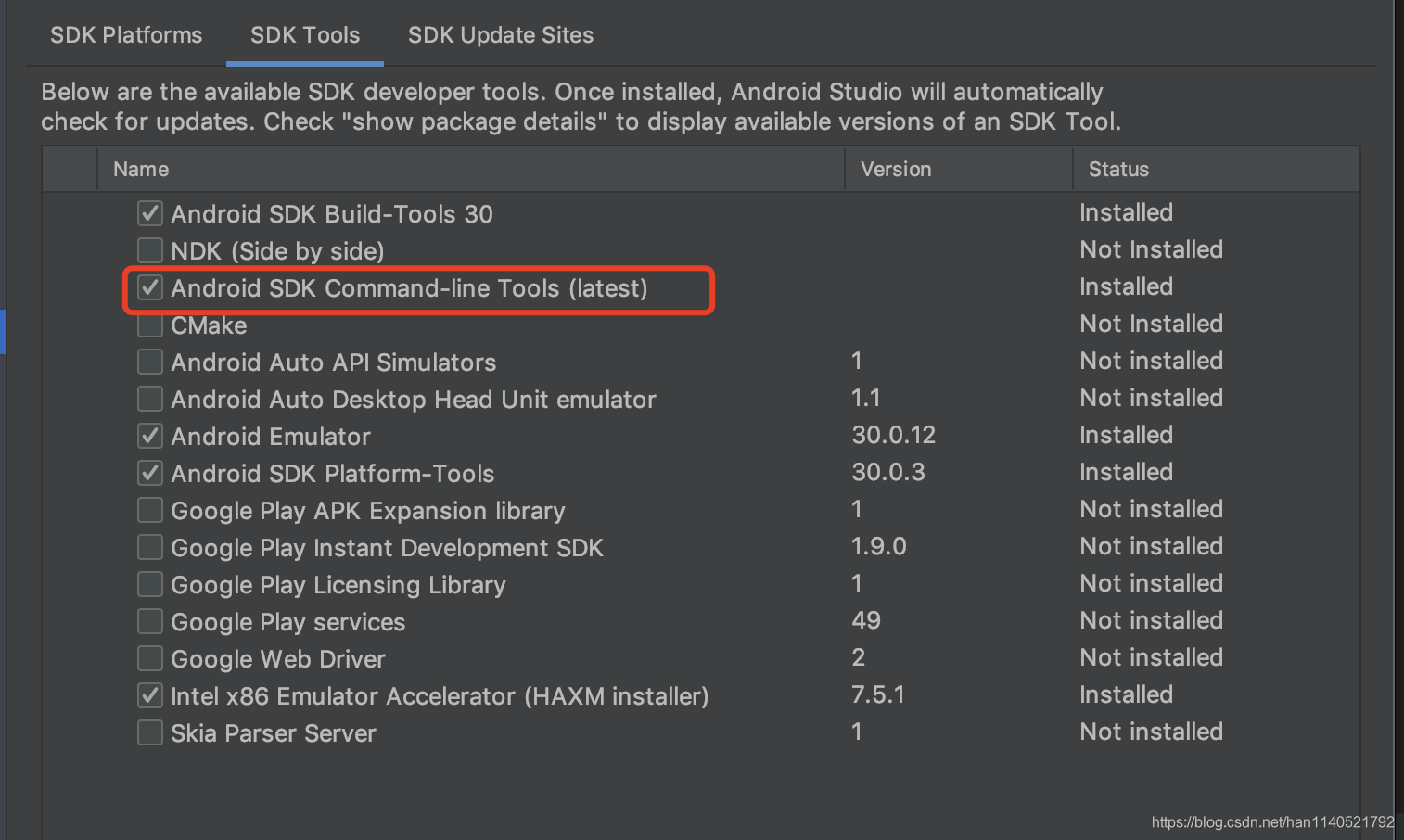Uncheck the Android Emulator package
1404x840 pixels.
(149, 435)
